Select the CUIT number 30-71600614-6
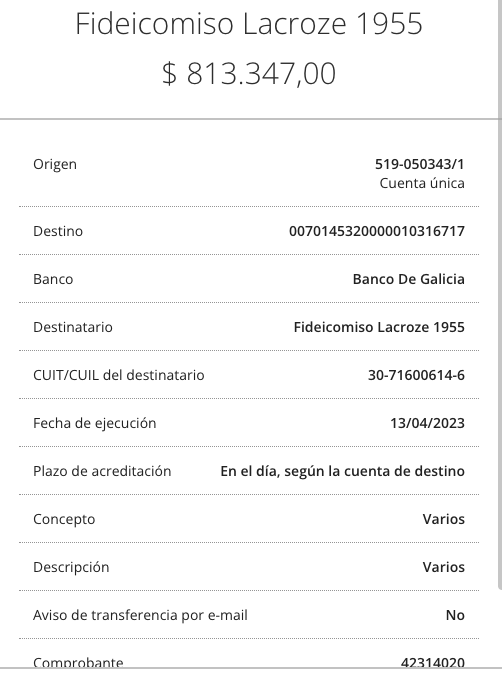Viewport: 502px width, 678px height. [416, 375]
